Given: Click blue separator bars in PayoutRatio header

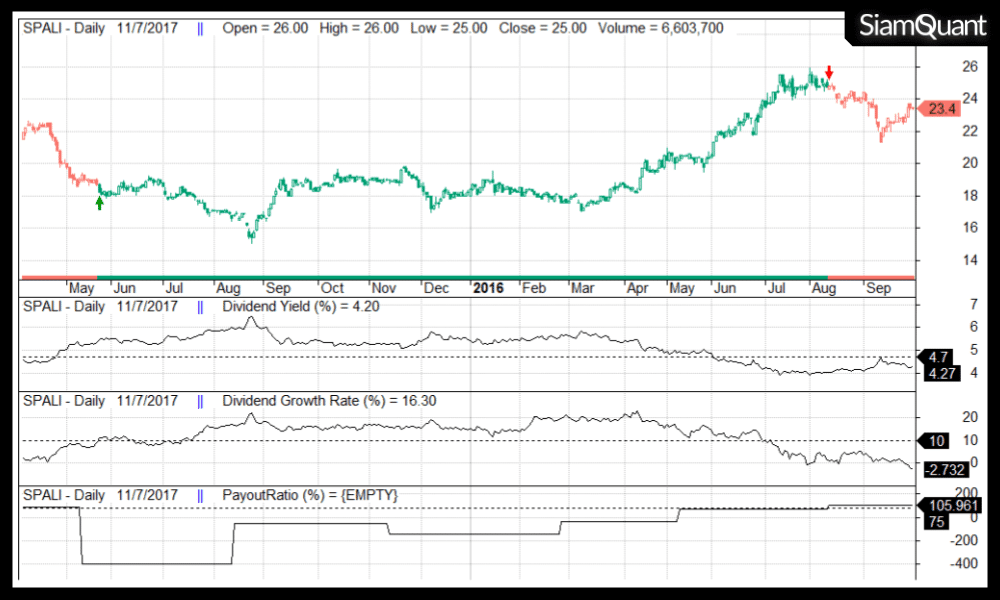Looking at the screenshot, I should 200,495.
